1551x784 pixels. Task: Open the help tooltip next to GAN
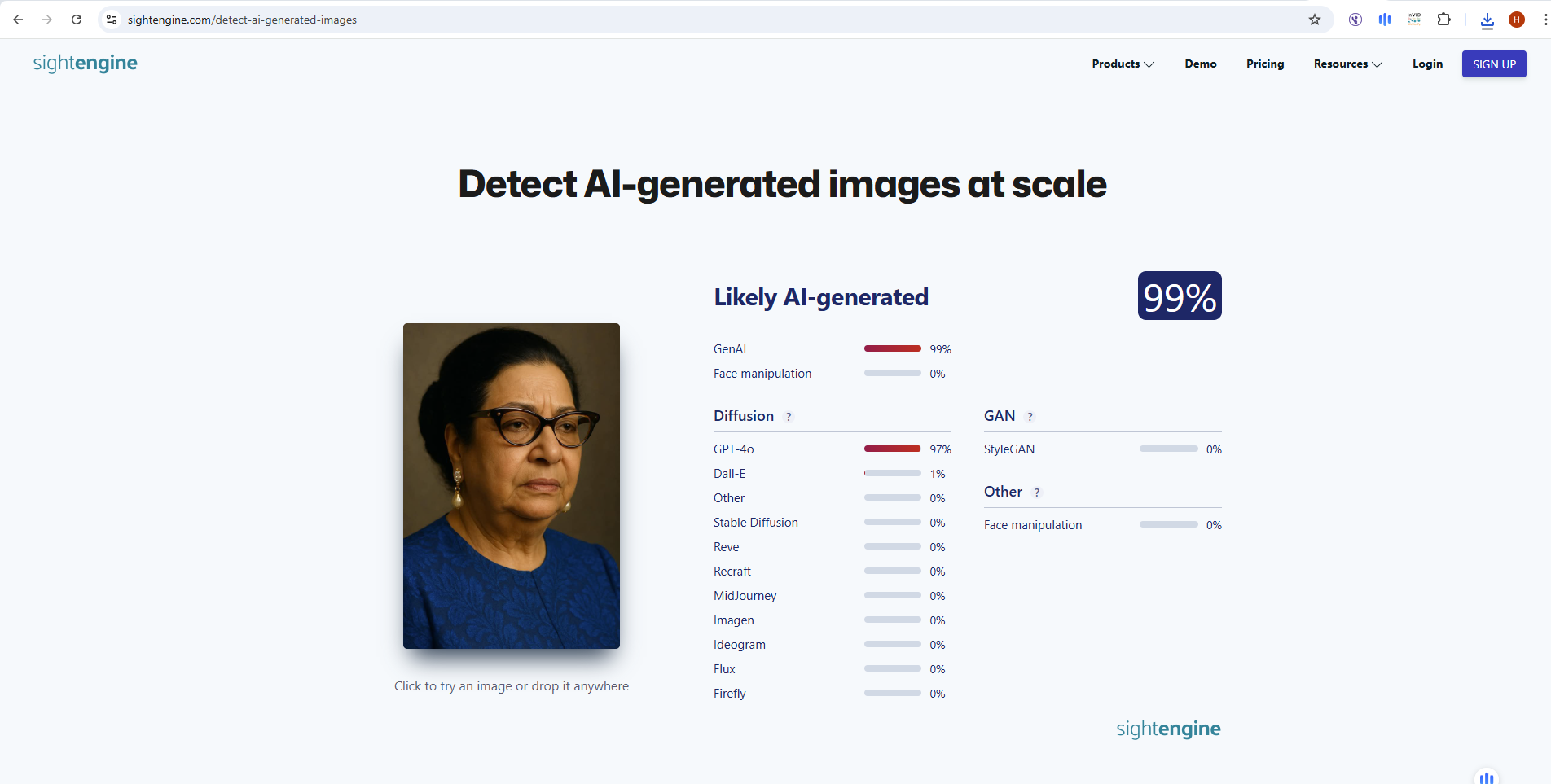coord(1029,416)
